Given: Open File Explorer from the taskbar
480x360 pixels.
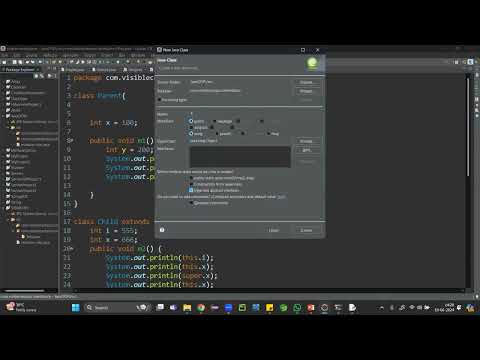Looking at the screenshot, I should 187,307.
